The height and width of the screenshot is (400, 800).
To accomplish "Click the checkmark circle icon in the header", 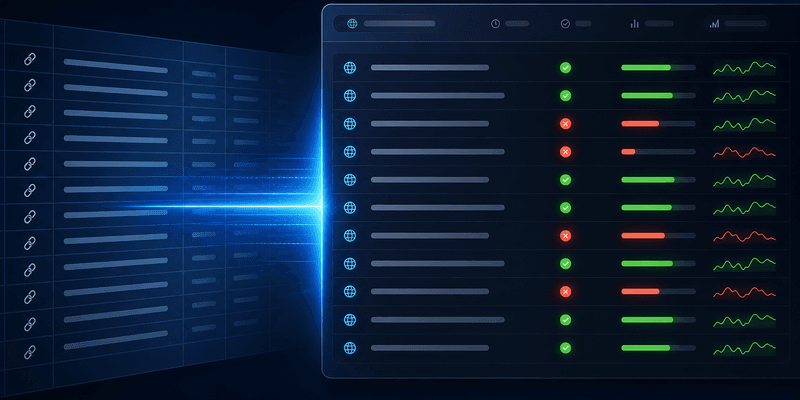I will click(565, 23).
